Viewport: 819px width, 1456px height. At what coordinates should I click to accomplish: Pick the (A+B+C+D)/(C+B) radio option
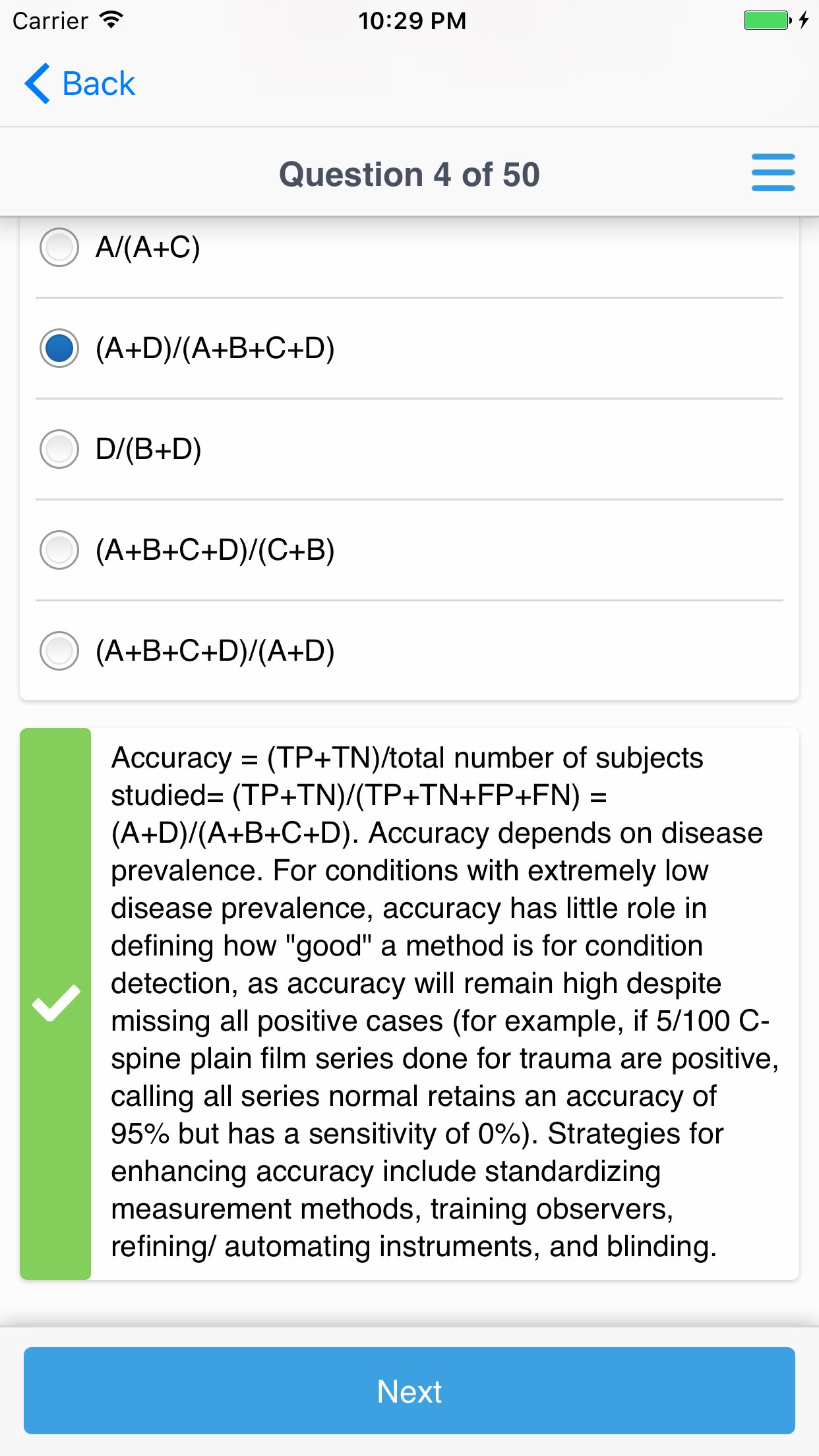[59, 550]
